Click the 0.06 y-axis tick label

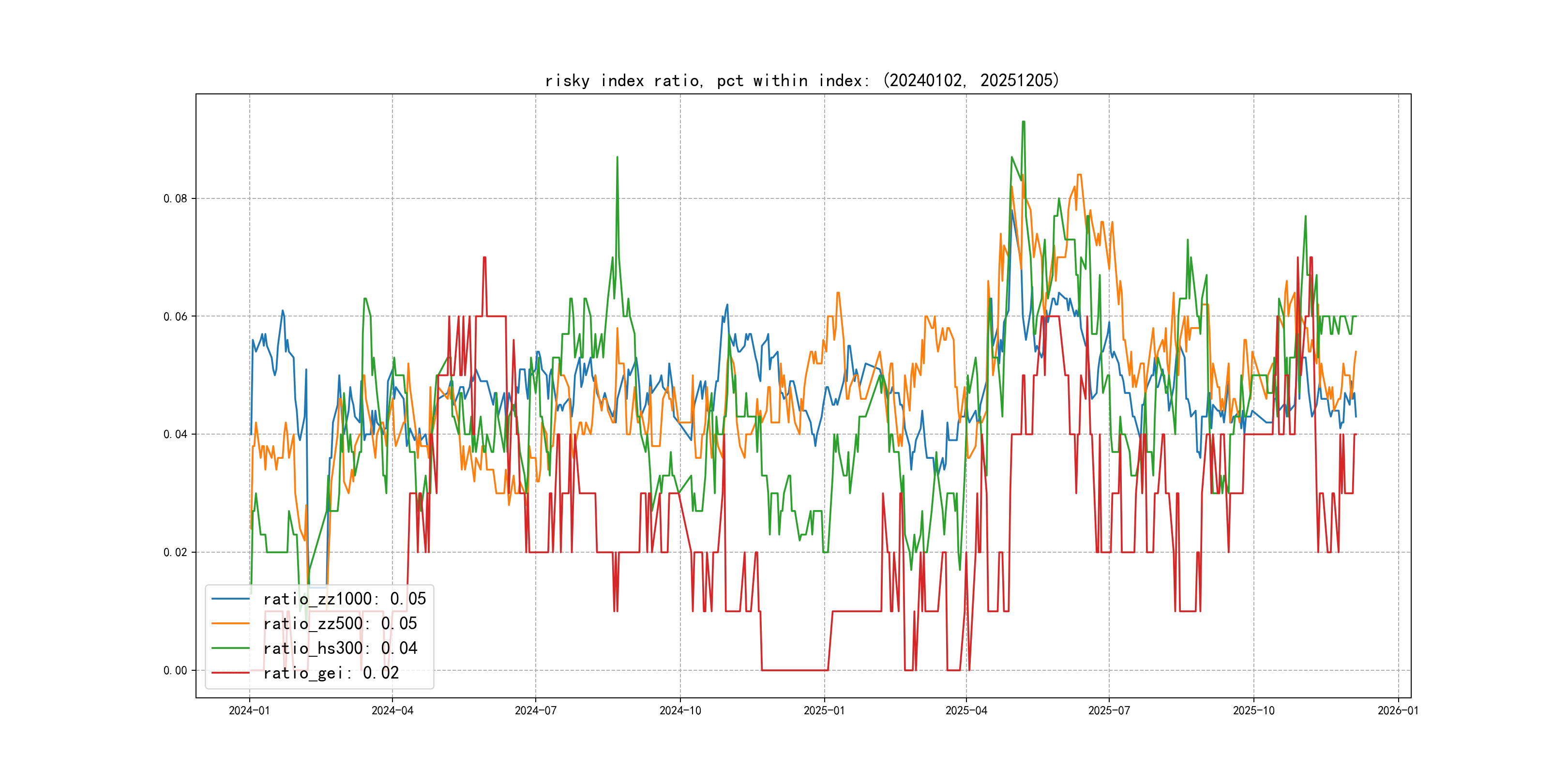[175, 317]
